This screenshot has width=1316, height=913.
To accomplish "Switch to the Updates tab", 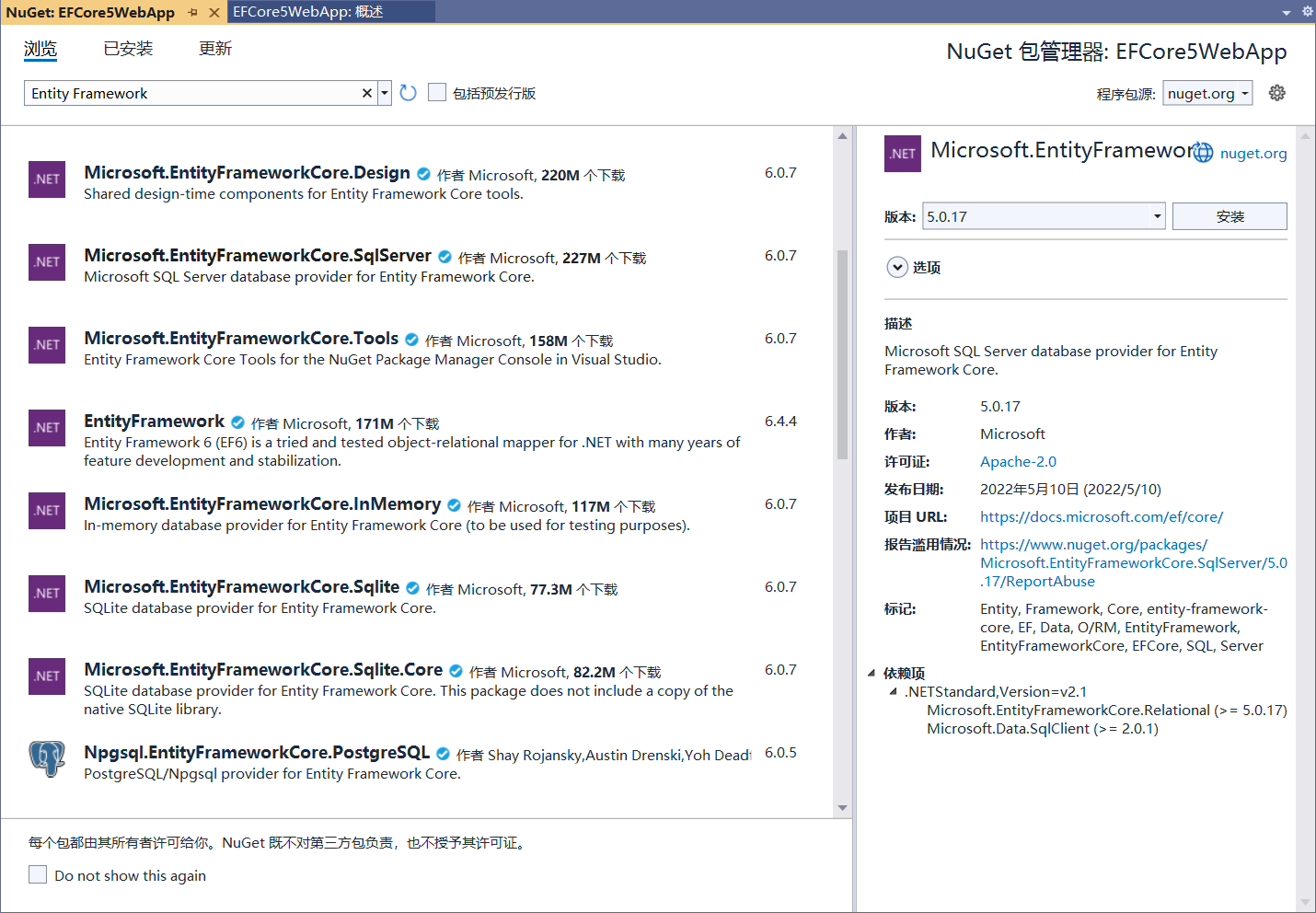I will pos(215,49).
